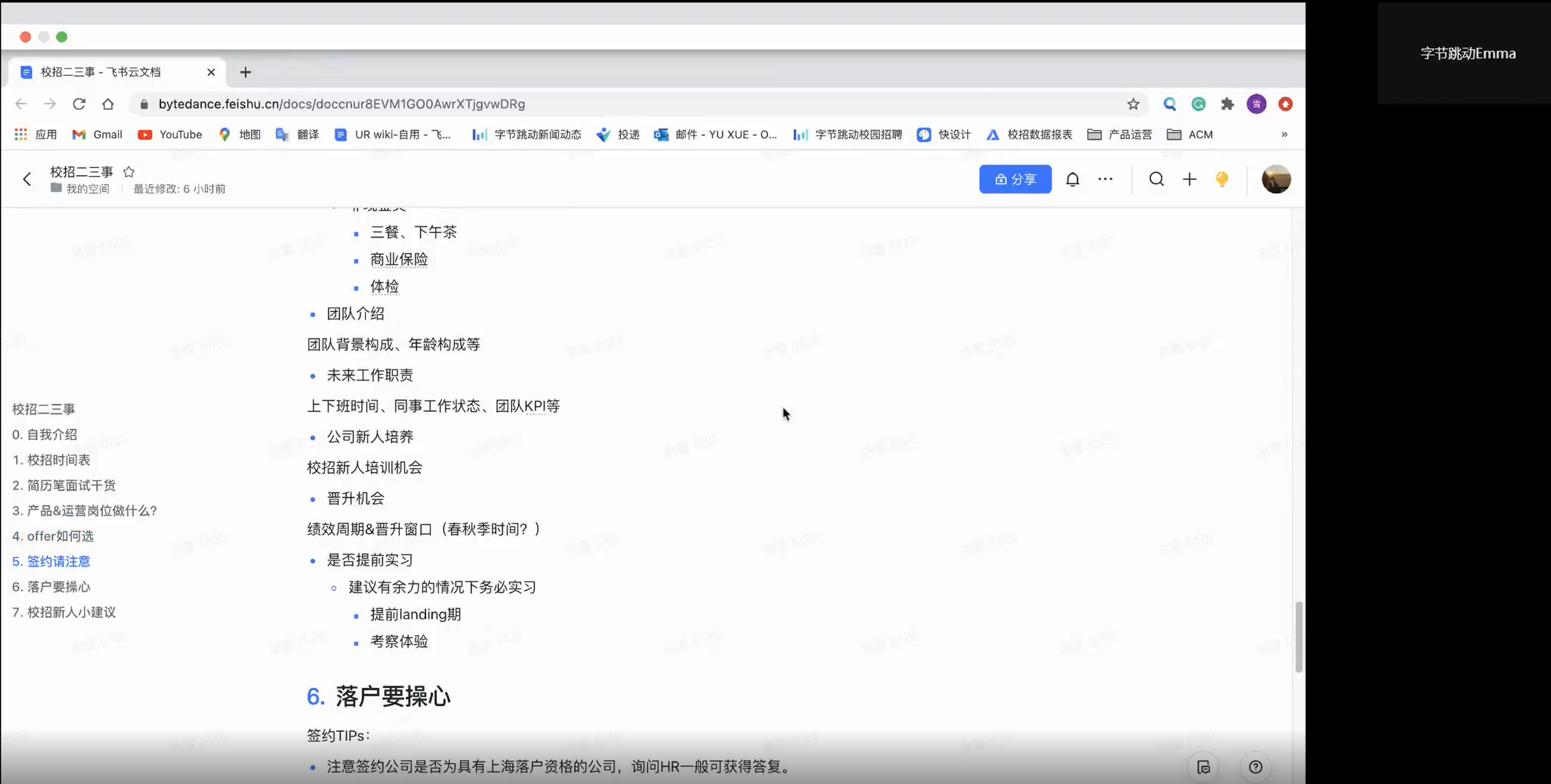This screenshot has height=784, width=1551.
Task: Jump to outline item 2. 简历笔面试干货
Action: coord(64,485)
